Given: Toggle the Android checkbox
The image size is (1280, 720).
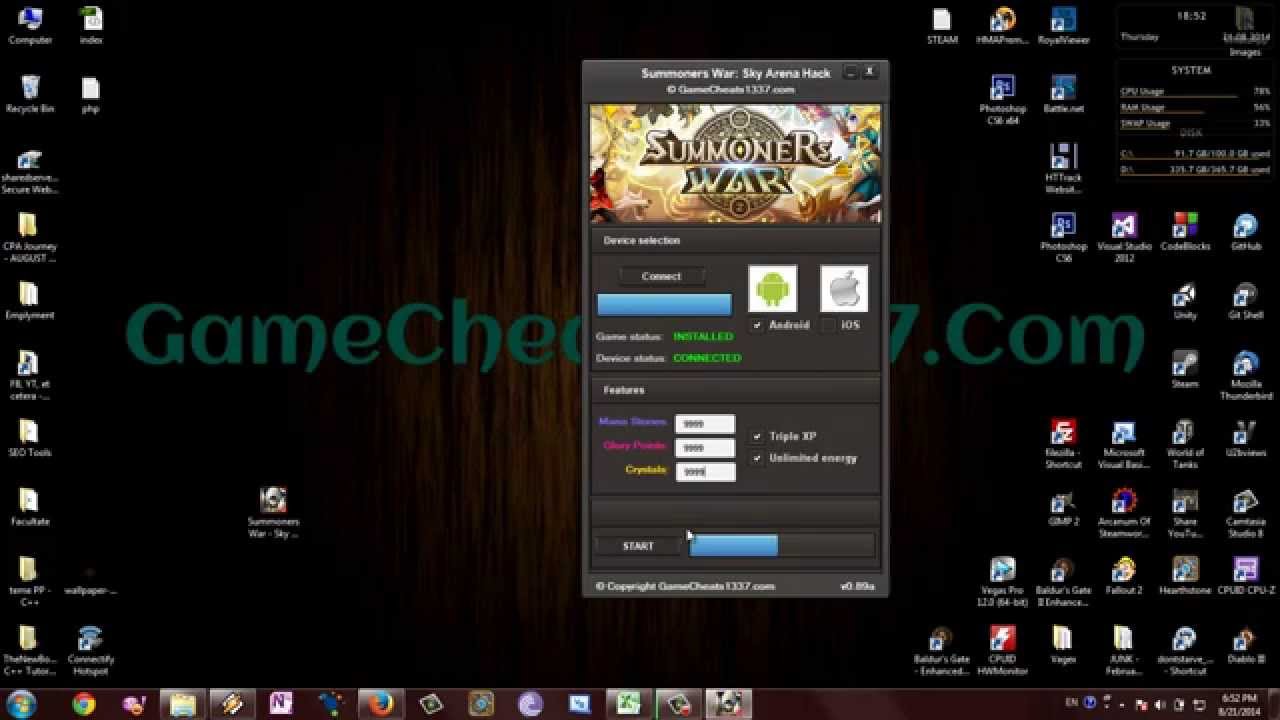Looking at the screenshot, I should pyautogui.click(x=758, y=325).
